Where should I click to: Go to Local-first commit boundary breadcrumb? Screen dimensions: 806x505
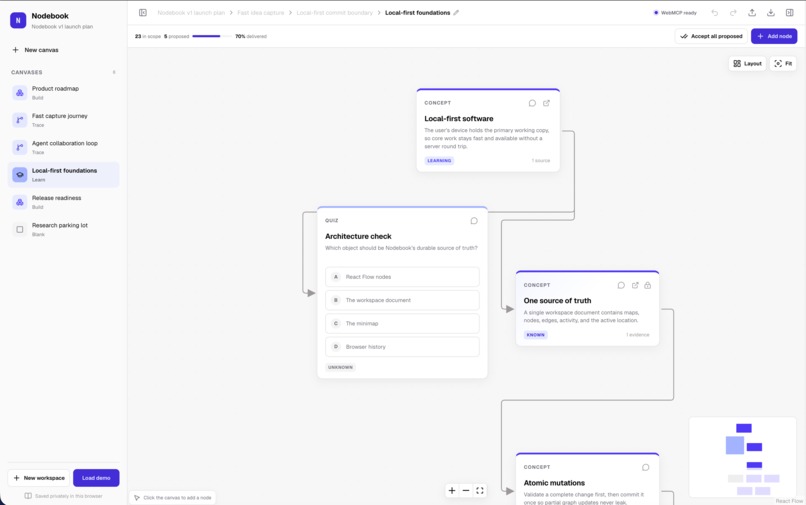(x=334, y=12)
